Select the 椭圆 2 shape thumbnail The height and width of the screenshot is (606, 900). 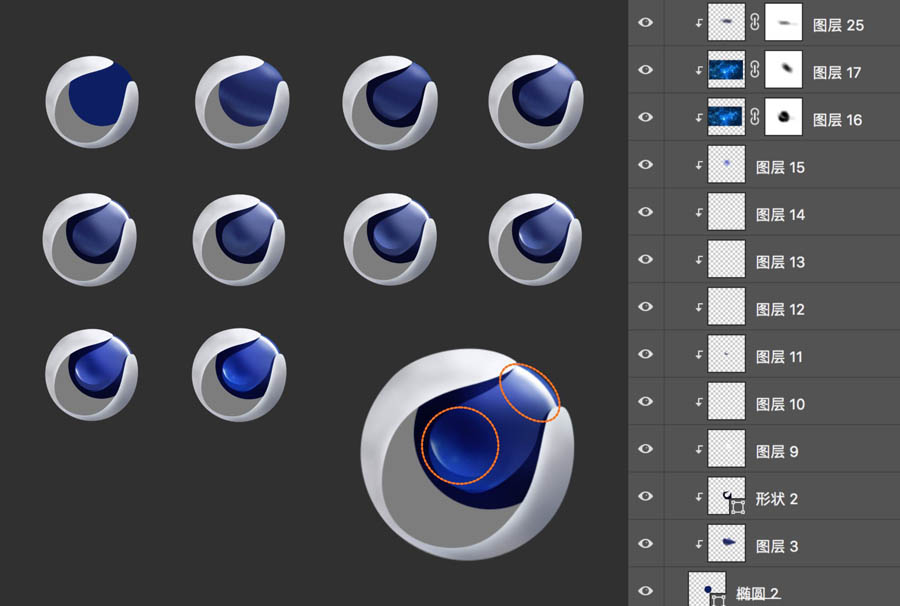[707, 589]
